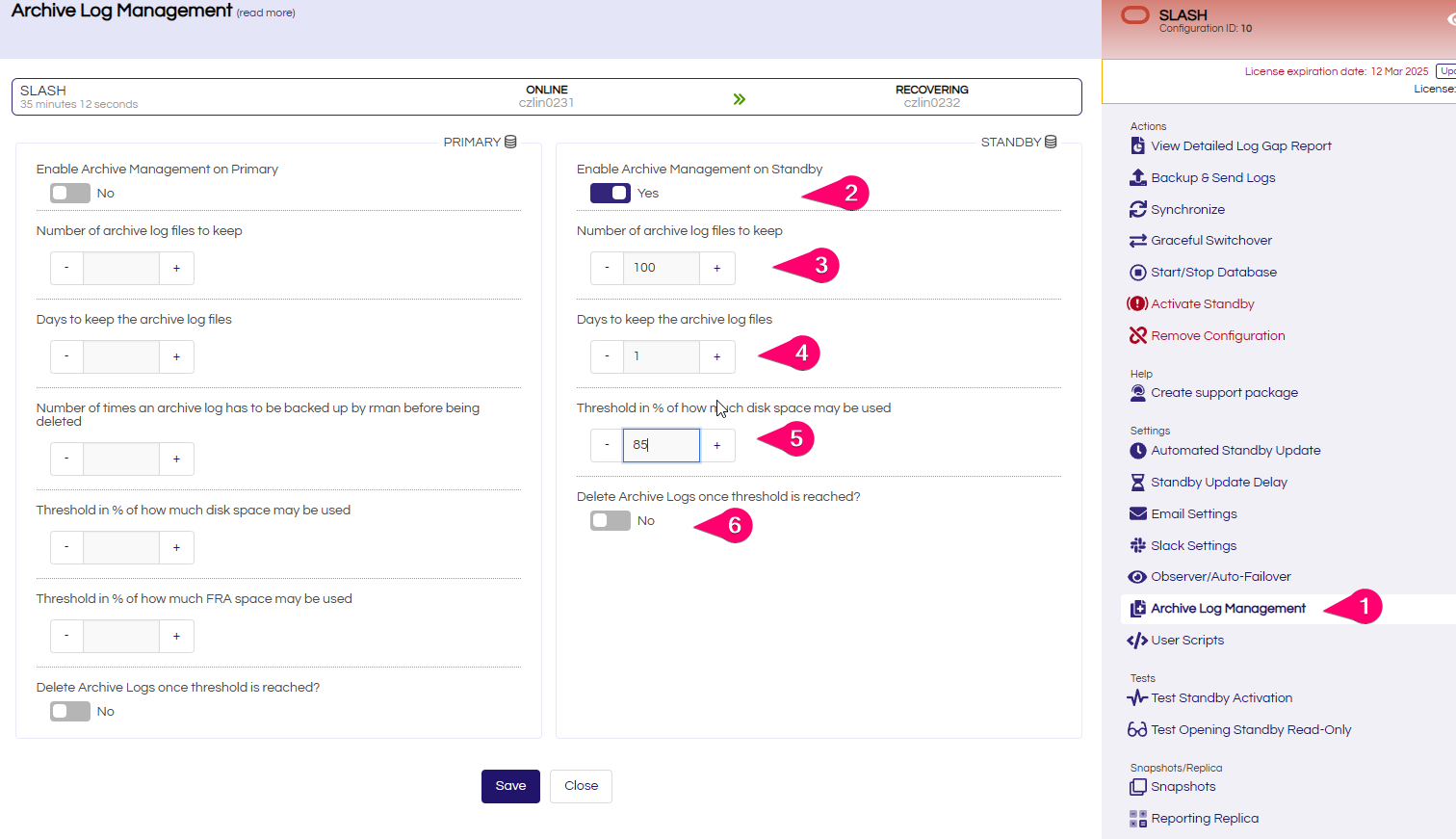1456x839 pixels.
Task: Click the Snapshots icon
Action: [x=1137, y=787]
